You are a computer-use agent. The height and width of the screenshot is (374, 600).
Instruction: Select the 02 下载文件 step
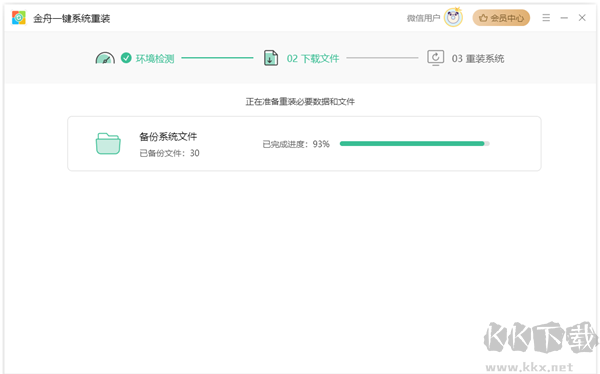(x=313, y=59)
